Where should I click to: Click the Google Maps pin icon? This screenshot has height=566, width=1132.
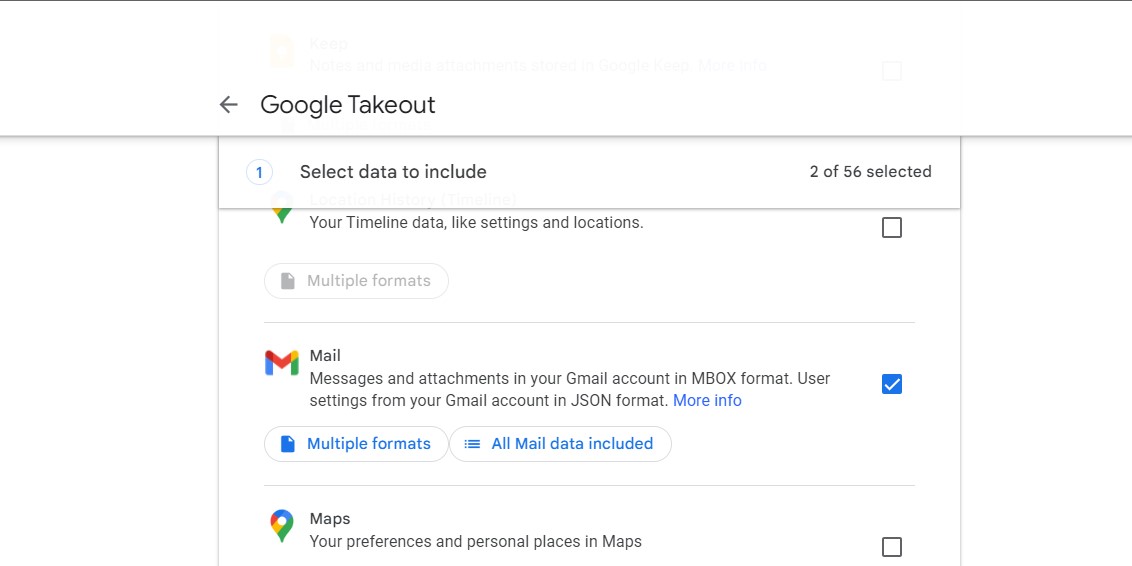click(282, 525)
